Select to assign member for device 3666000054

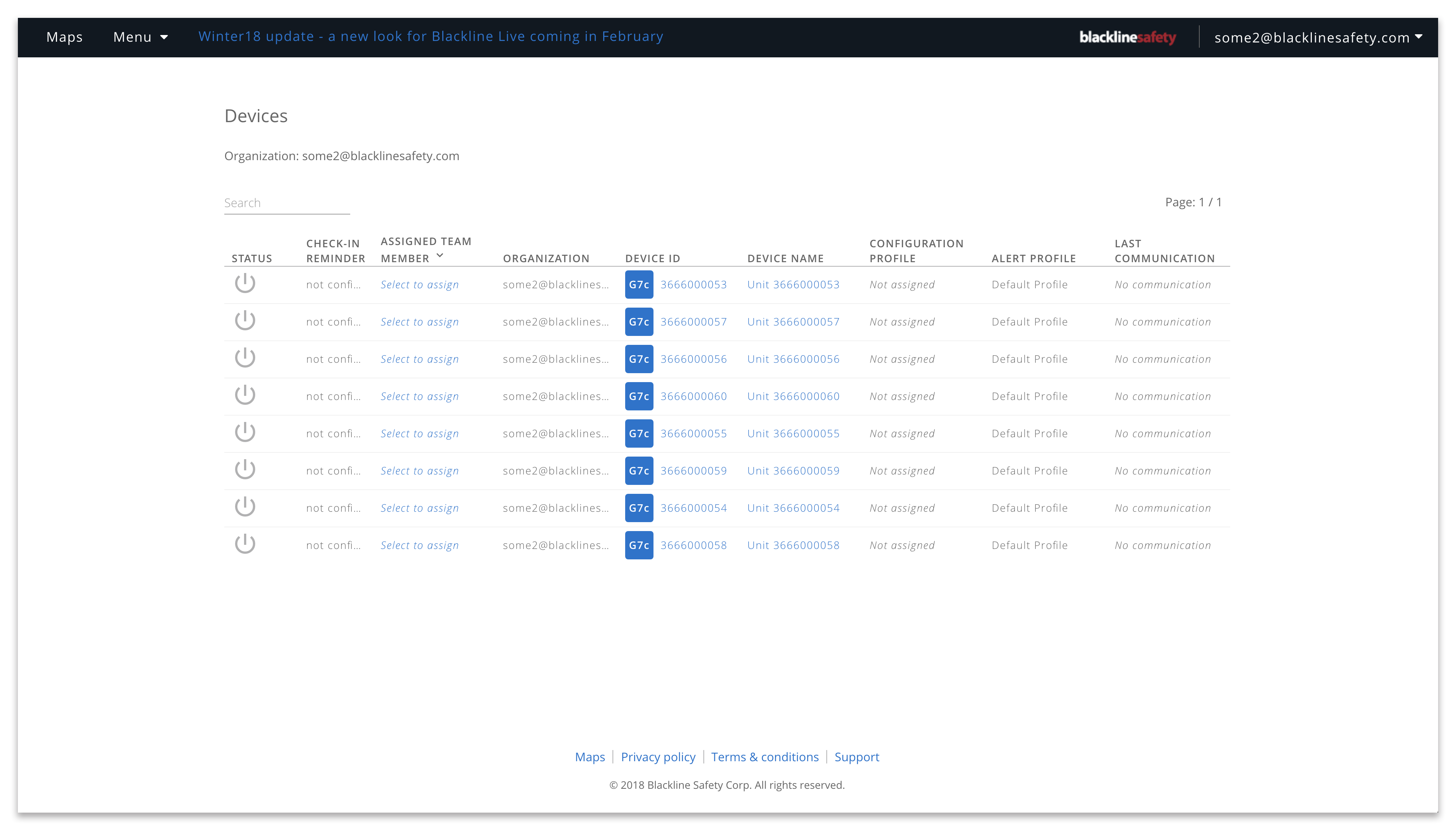[x=420, y=508]
